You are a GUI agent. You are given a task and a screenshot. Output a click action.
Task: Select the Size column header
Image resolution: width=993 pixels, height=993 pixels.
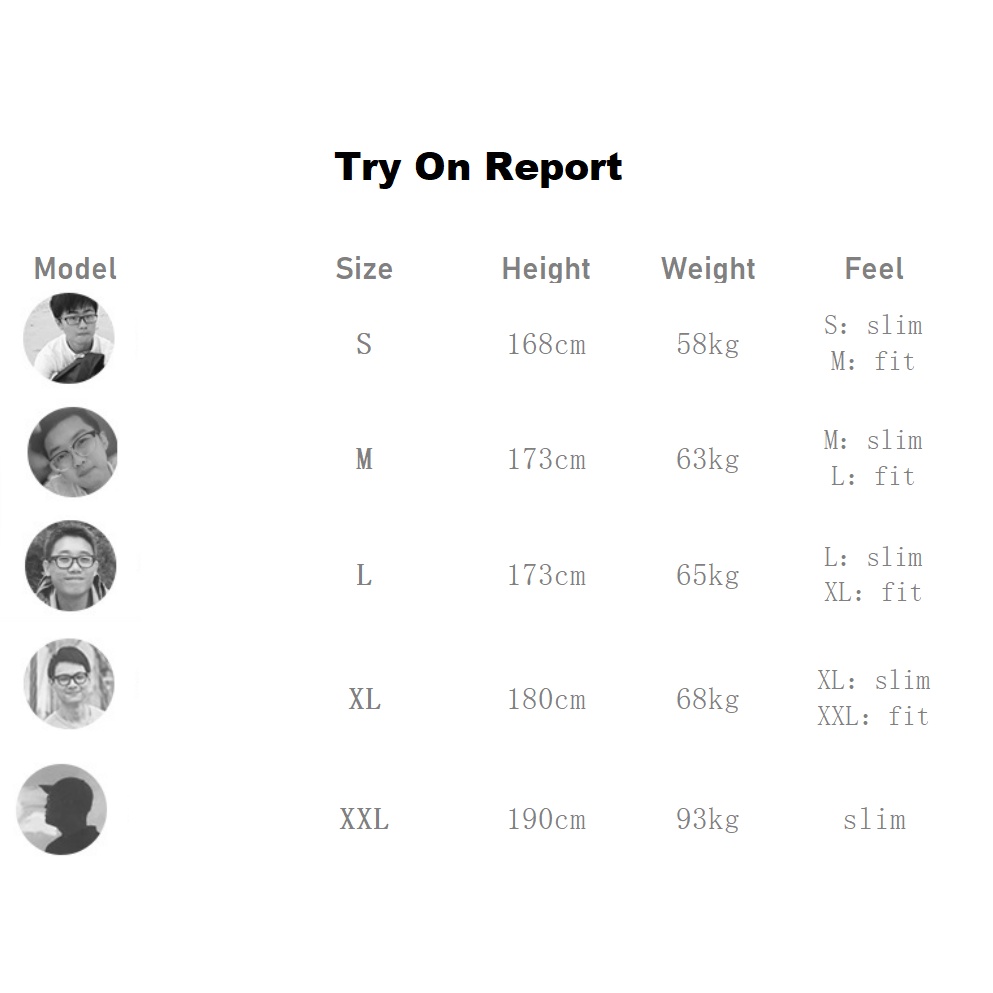coord(364,269)
